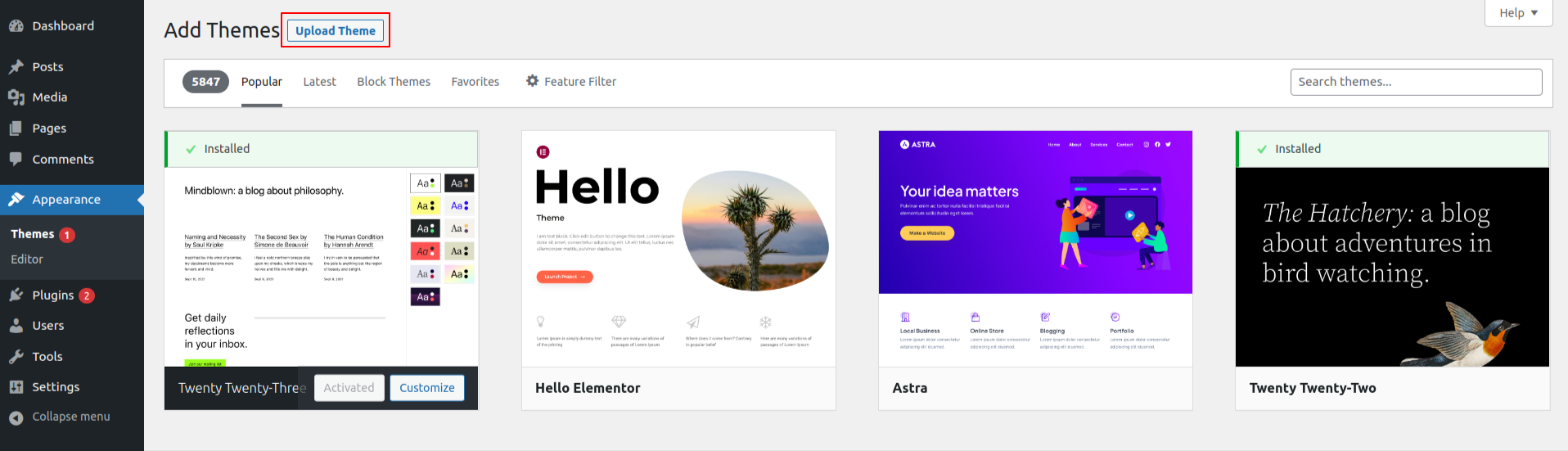Click the Users person icon

[16, 326]
